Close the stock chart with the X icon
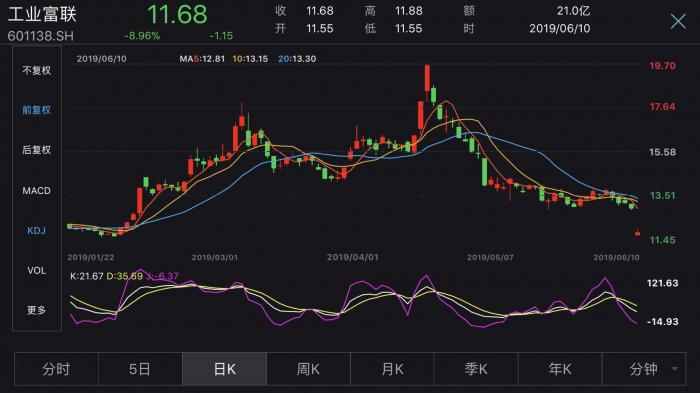Screen dimensions: 700x393 click(678, 21)
